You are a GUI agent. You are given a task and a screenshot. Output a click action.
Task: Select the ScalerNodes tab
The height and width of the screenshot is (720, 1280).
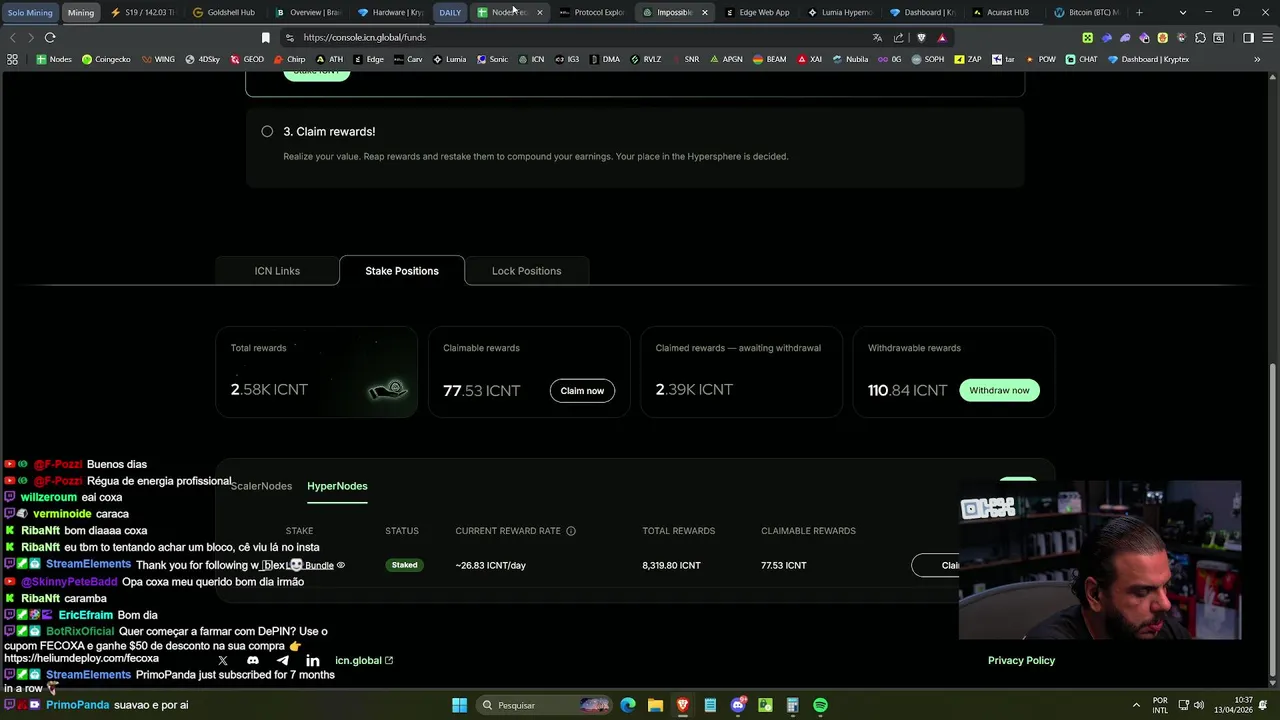tap(261, 486)
